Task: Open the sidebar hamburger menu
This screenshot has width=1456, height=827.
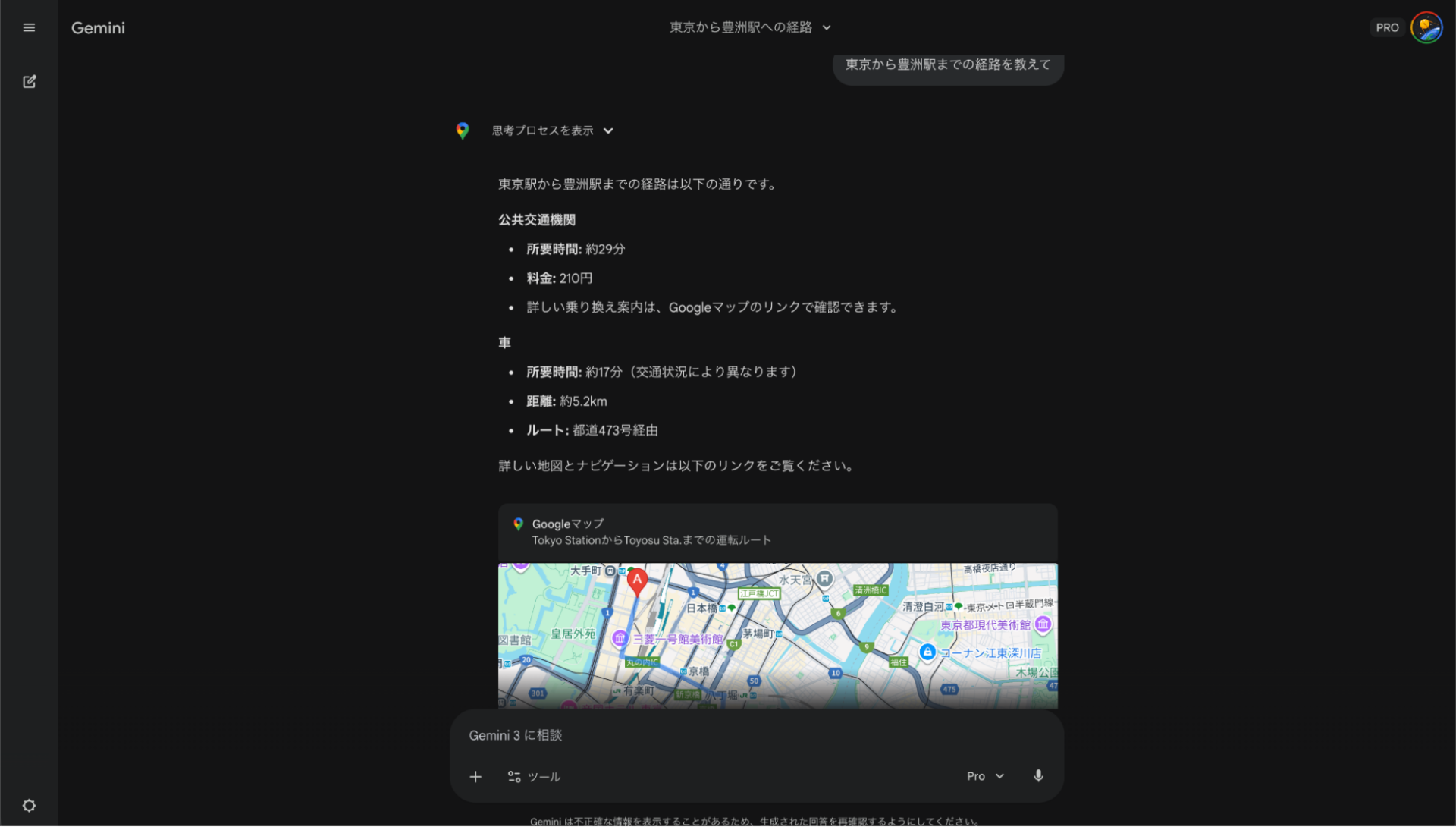Action: click(x=29, y=27)
